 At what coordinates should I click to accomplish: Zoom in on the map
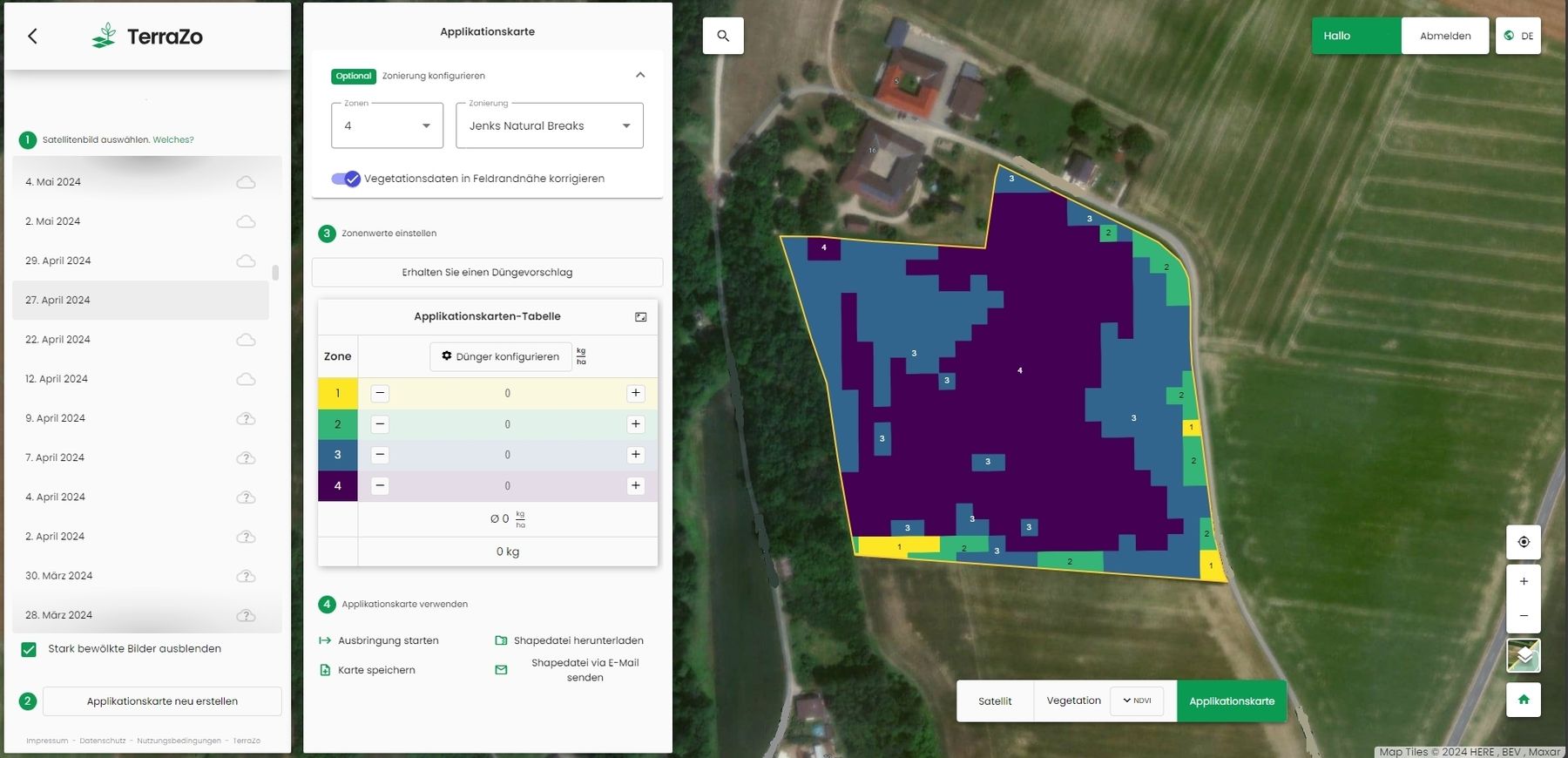click(x=1524, y=581)
